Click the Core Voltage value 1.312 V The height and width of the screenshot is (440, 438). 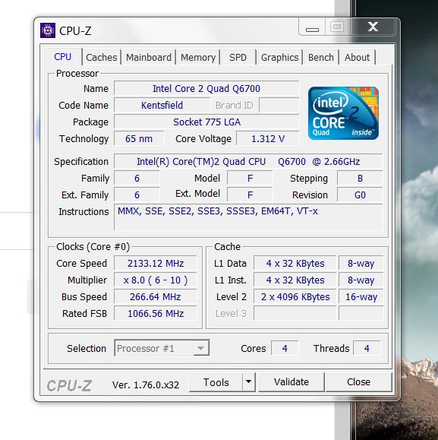click(x=268, y=139)
